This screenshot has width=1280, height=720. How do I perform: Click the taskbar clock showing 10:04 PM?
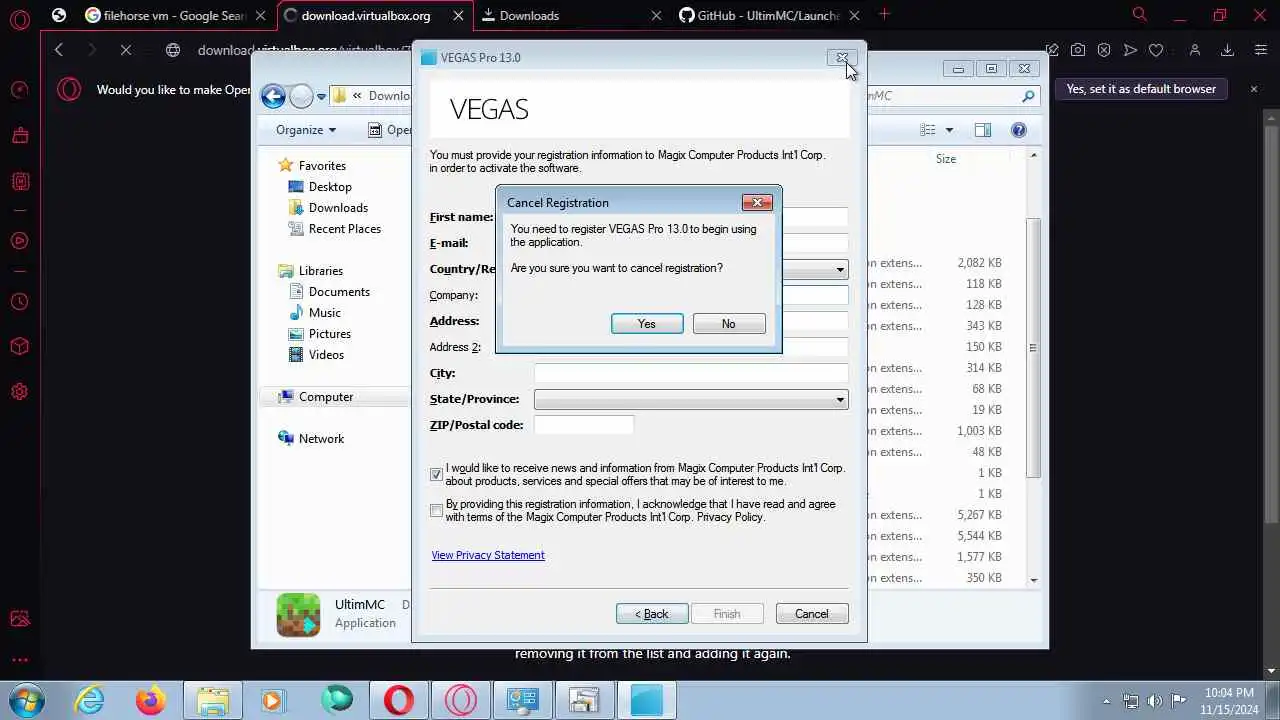(x=1229, y=700)
